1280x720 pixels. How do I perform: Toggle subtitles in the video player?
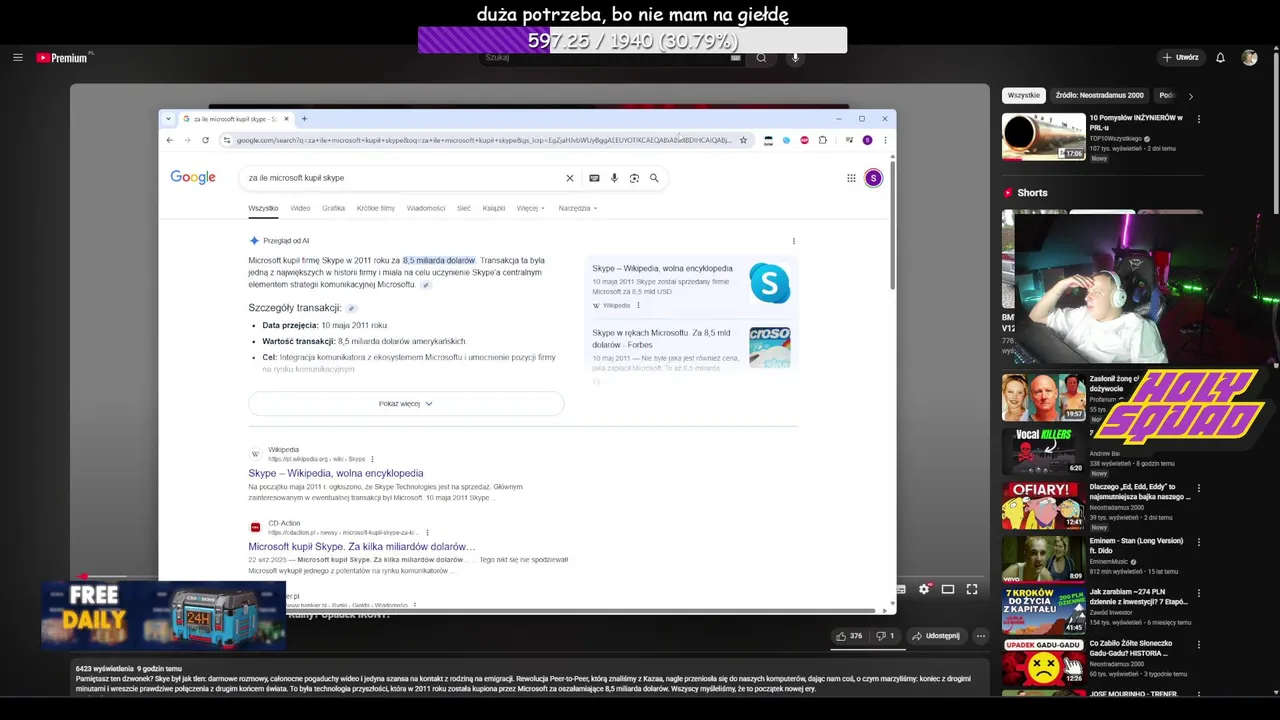(x=900, y=589)
